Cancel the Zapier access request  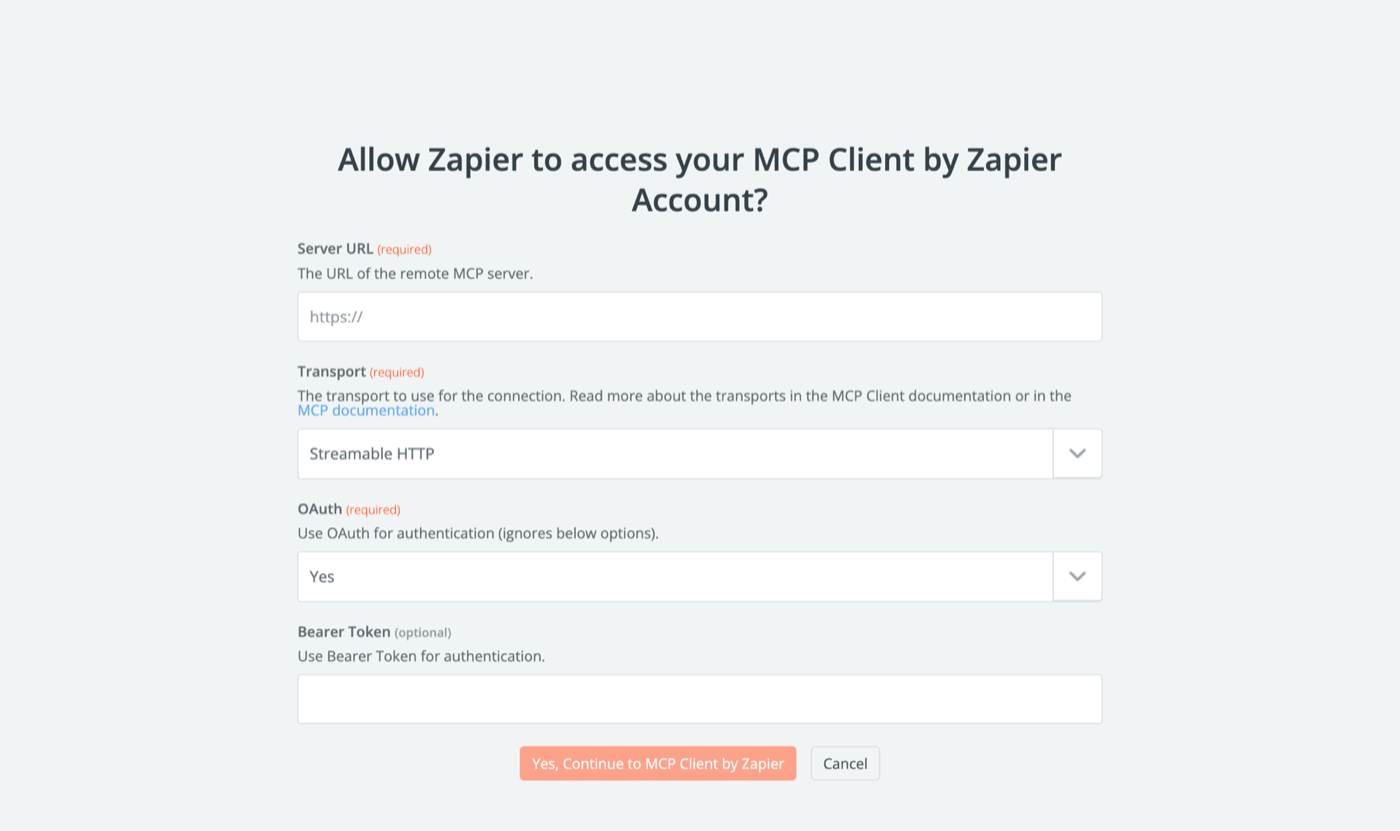845,763
